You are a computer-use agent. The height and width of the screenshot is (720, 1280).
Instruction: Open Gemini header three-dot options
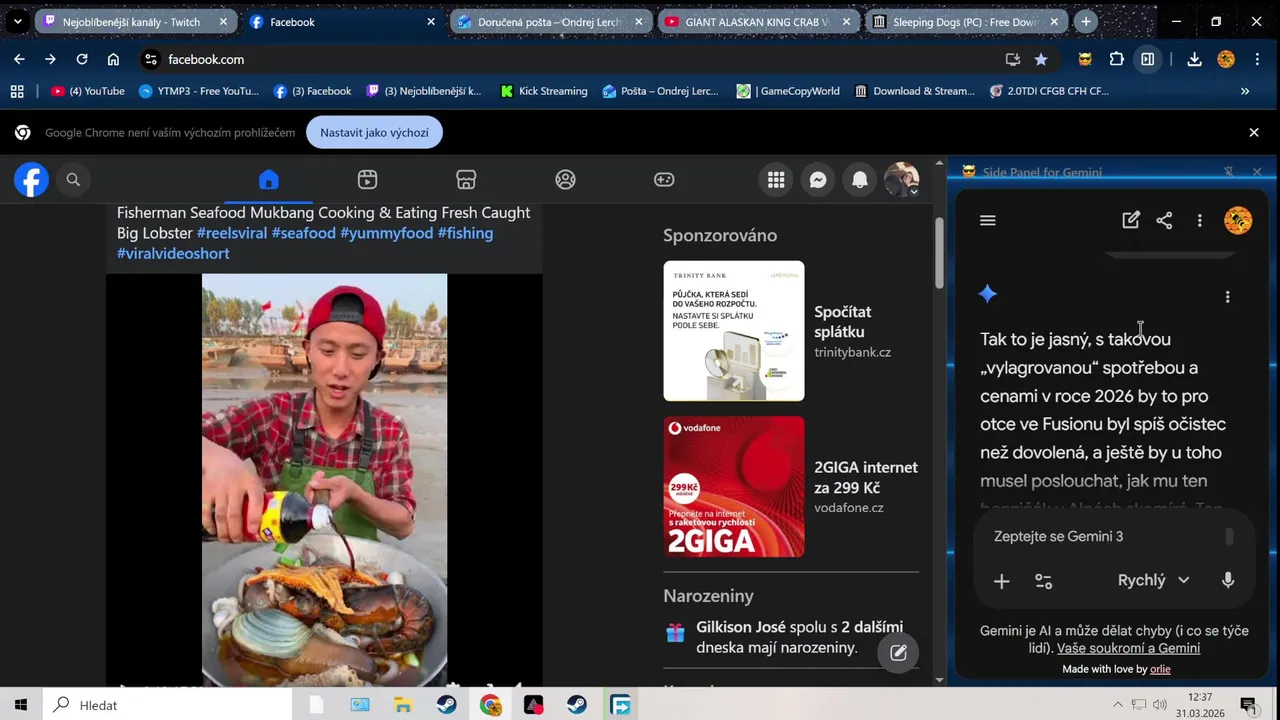point(1199,220)
